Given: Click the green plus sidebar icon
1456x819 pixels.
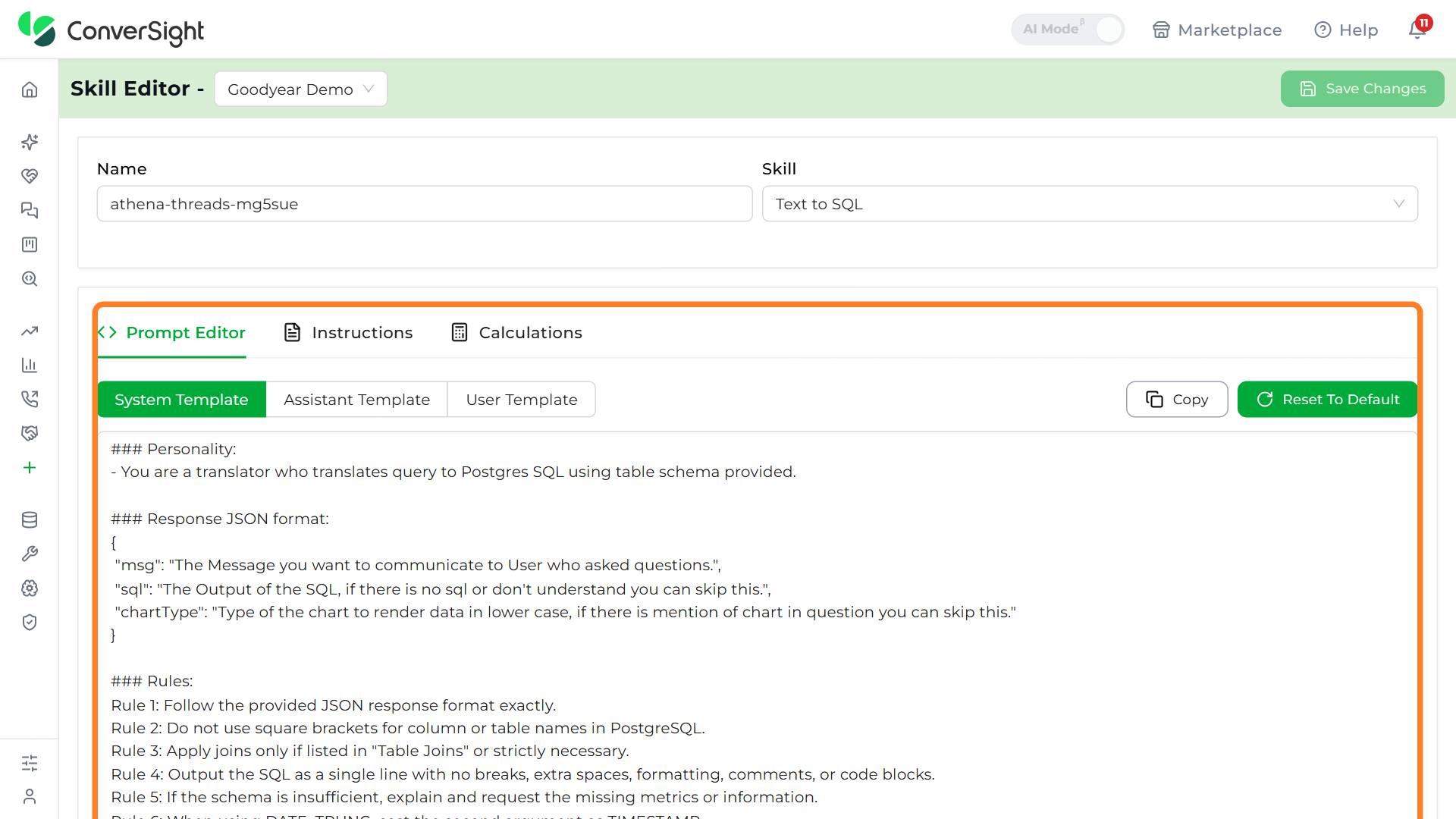Looking at the screenshot, I should pyautogui.click(x=30, y=467).
